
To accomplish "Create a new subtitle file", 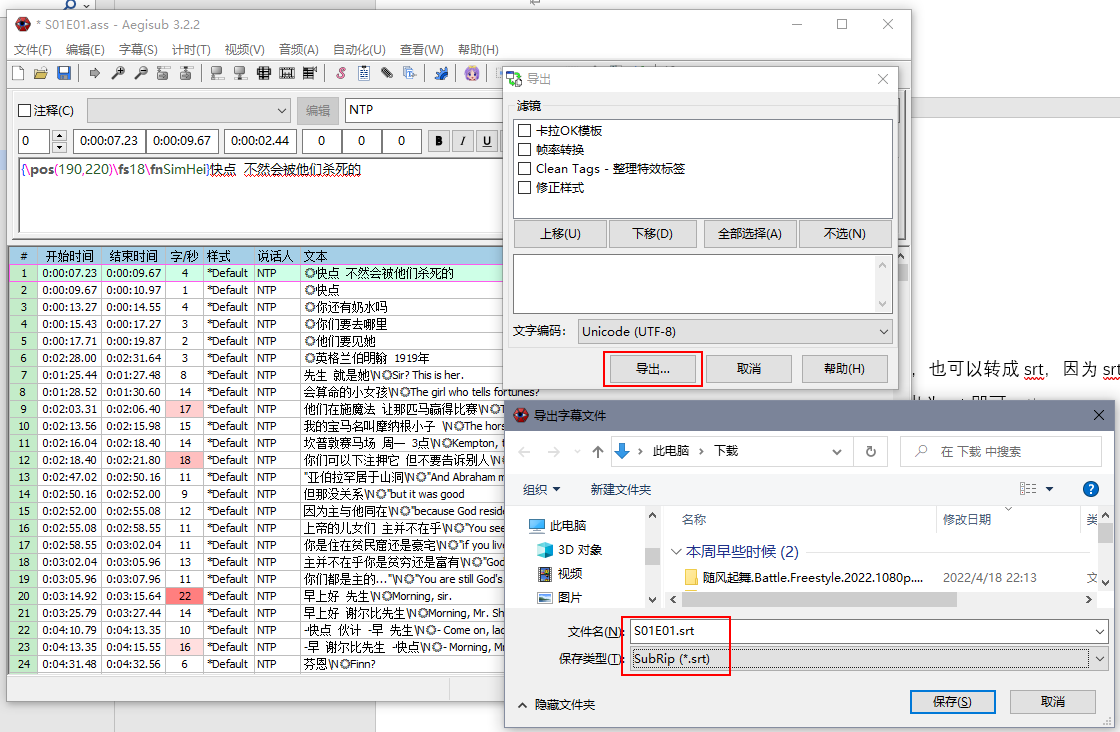I will pyautogui.click(x=18, y=73).
